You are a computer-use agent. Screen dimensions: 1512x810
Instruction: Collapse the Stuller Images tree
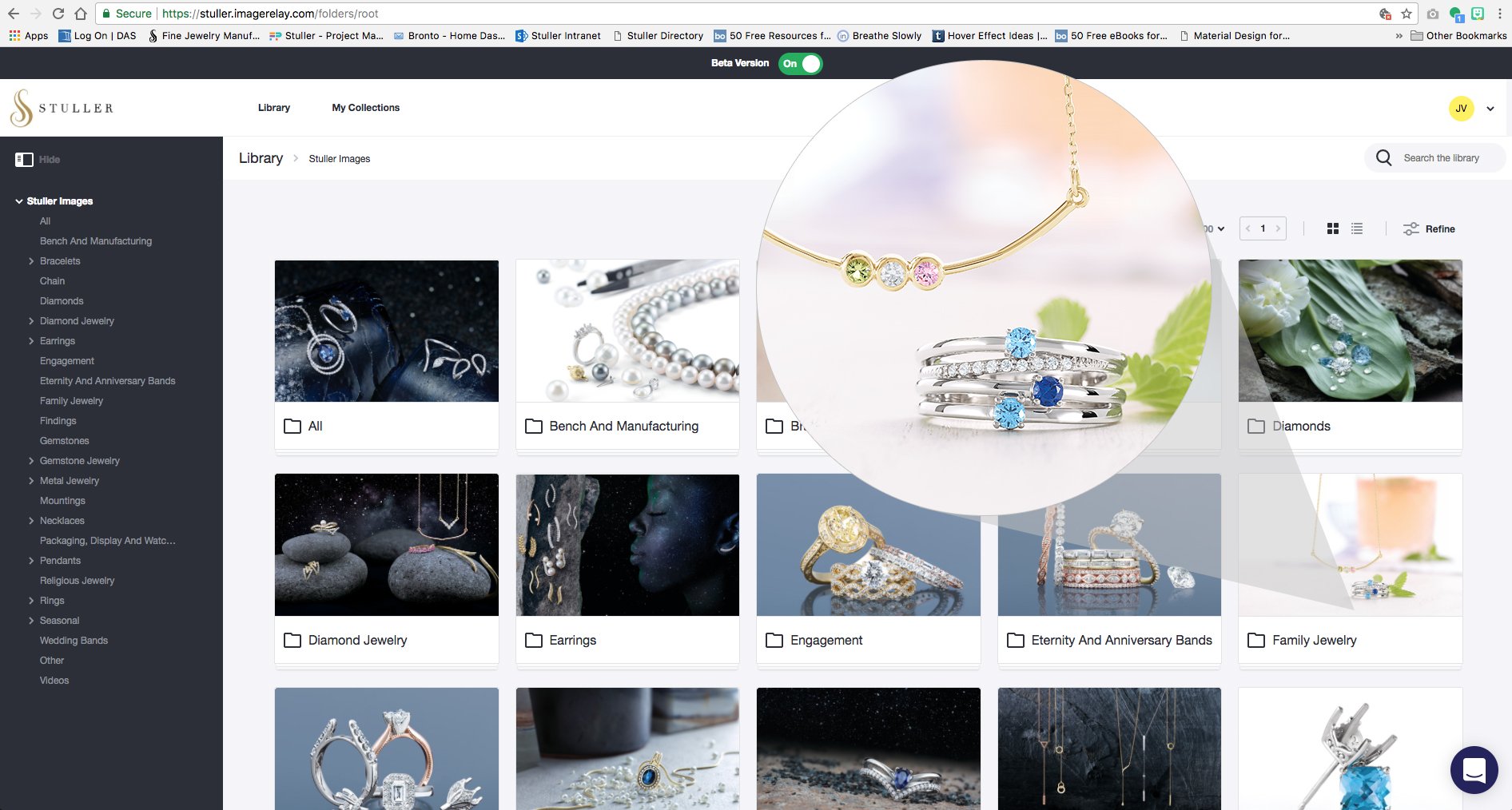19,201
